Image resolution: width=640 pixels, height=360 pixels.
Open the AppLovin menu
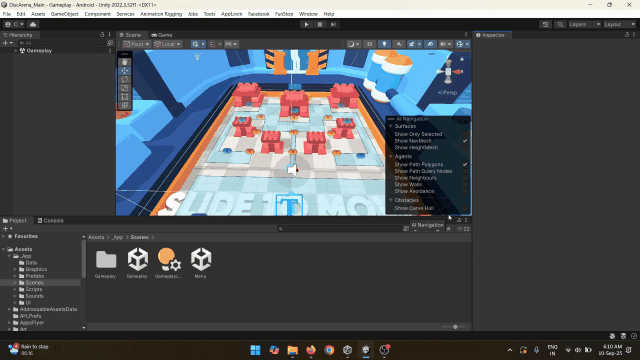point(232,14)
